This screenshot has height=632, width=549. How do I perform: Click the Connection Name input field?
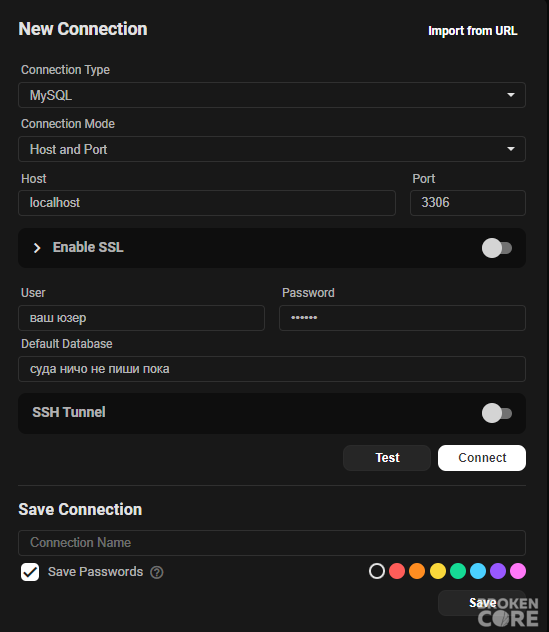click(x=272, y=543)
